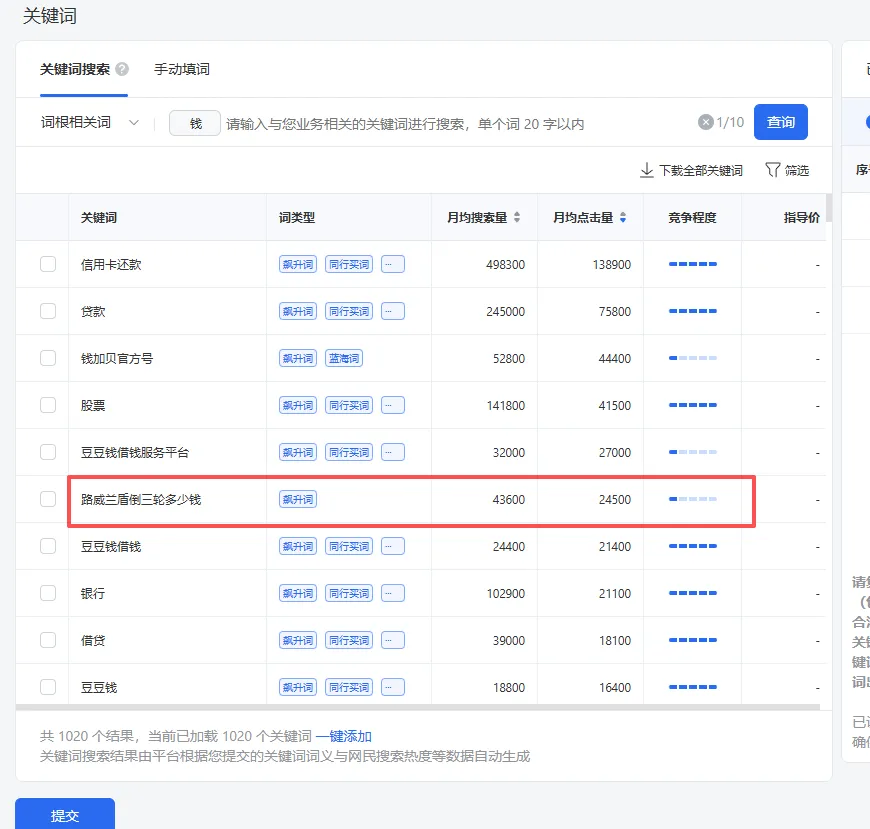Check the box for 豆豆钱借钱

point(48,546)
